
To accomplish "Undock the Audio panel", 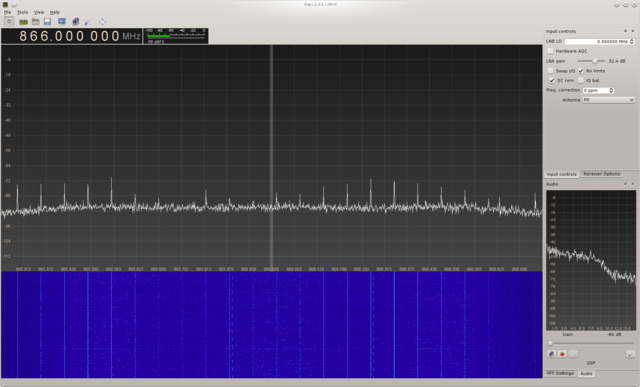I will click(x=625, y=184).
